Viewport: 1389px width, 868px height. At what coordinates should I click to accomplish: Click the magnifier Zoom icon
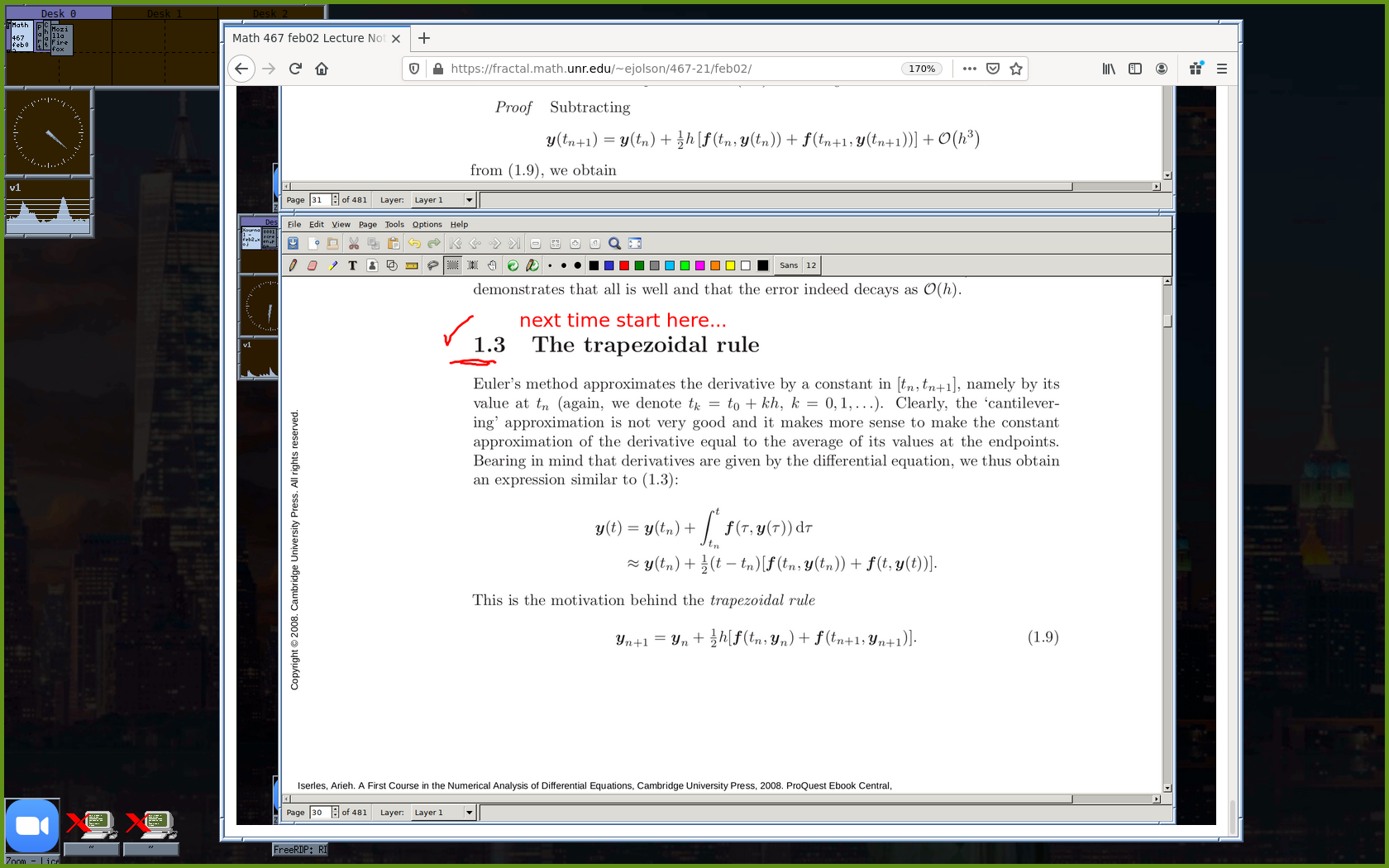click(x=614, y=244)
